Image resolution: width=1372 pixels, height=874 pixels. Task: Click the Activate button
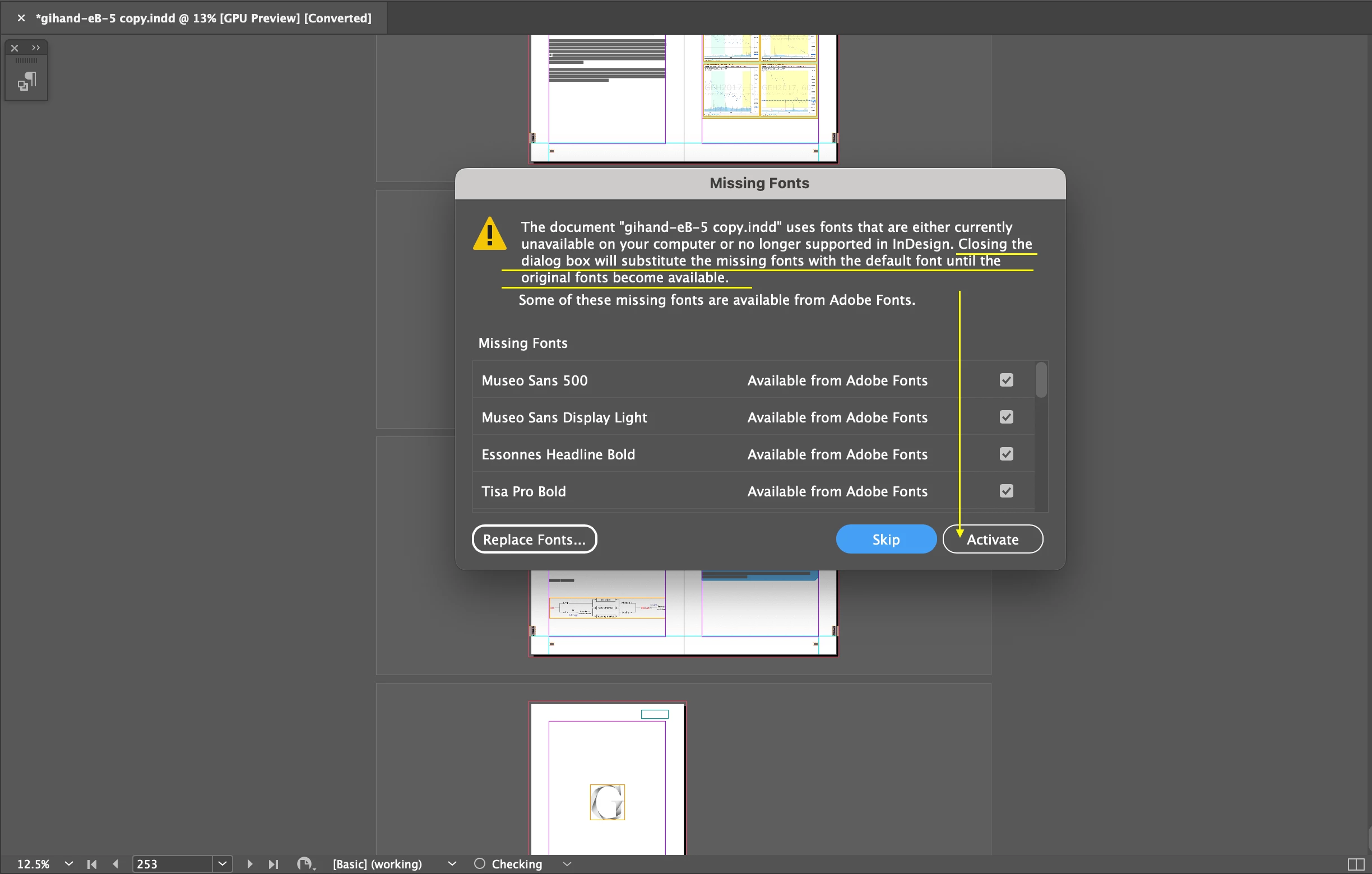(993, 539)
